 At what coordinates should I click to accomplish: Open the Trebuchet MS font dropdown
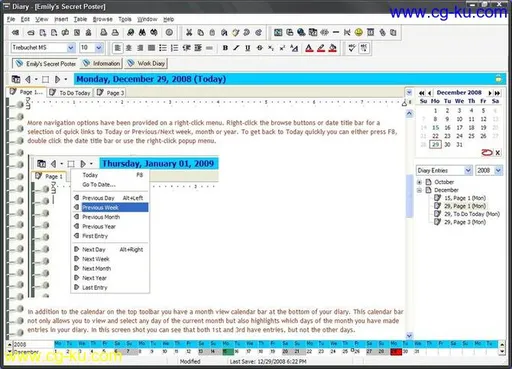[x=71, y=48]
